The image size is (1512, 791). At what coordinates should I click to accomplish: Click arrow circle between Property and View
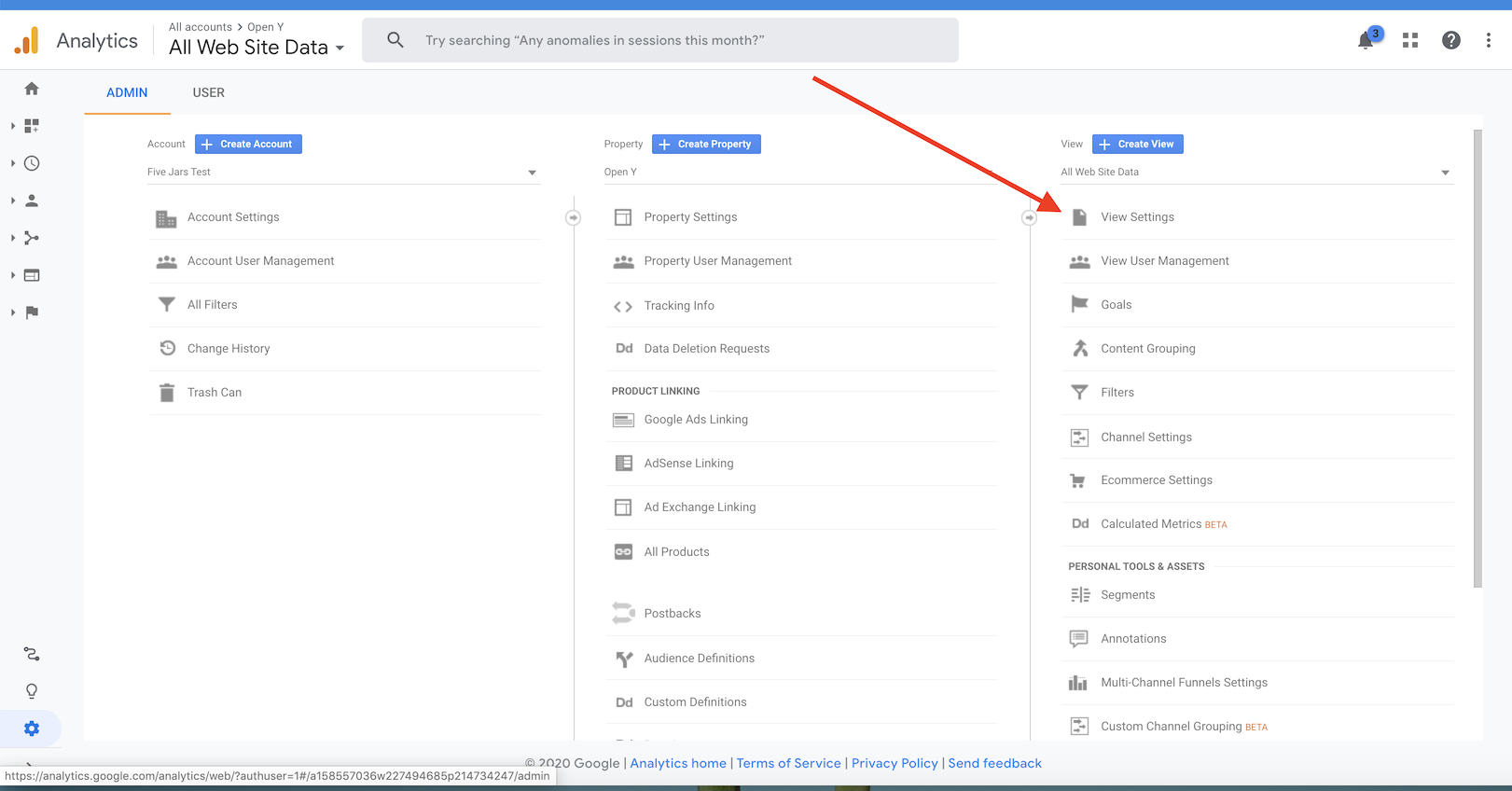tap(1029, 217)
